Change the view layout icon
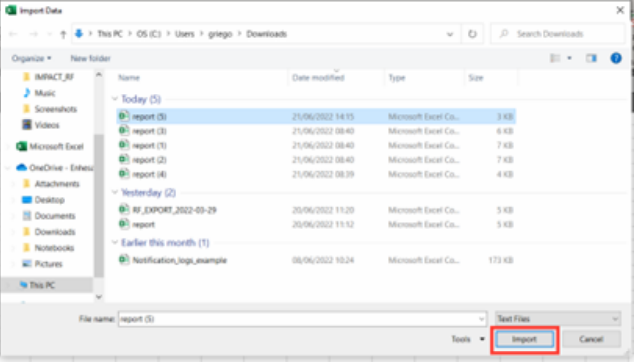634x363 pixels. coord(555,58)
